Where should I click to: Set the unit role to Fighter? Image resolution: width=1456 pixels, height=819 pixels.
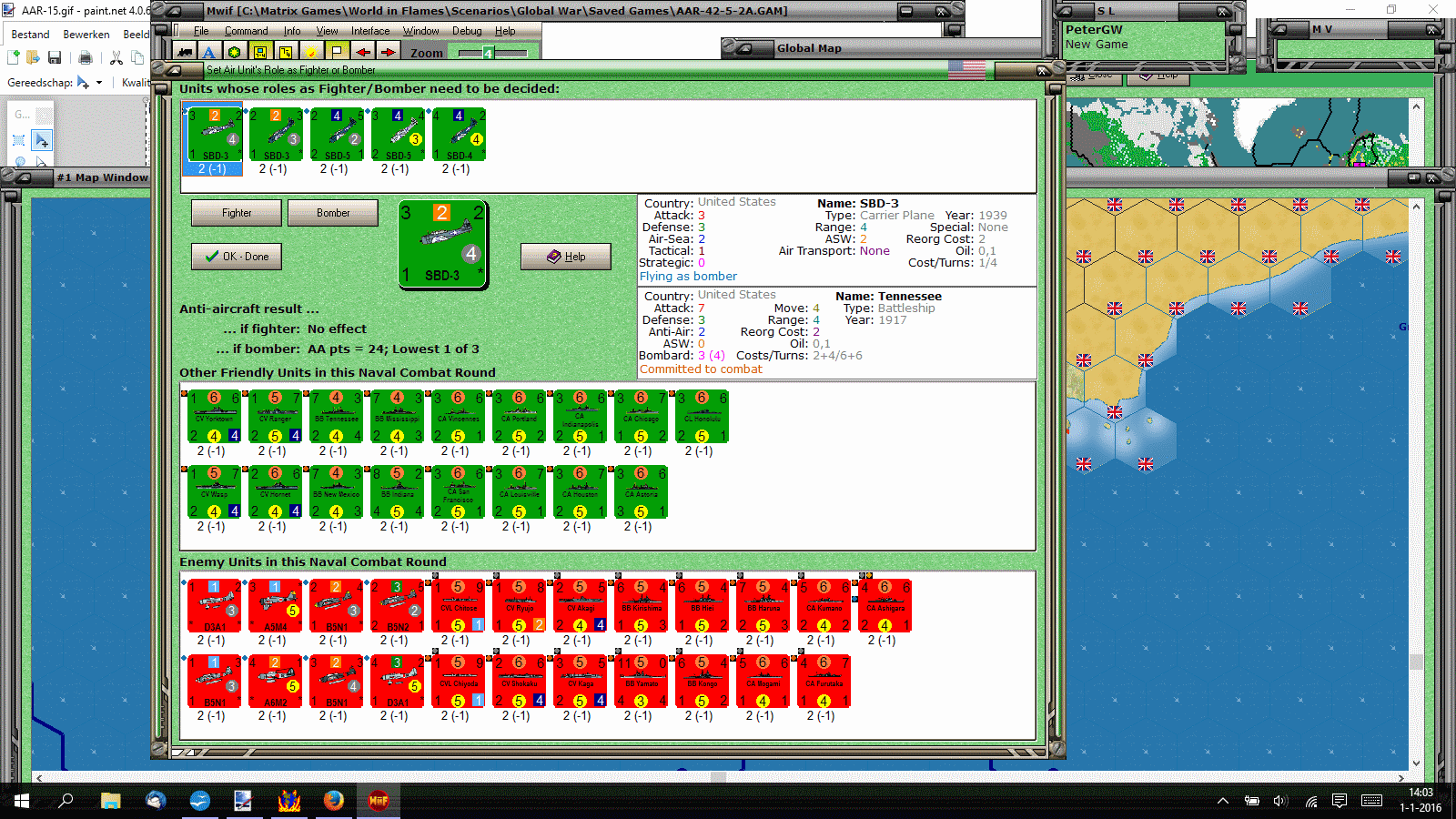coord(237,213)
